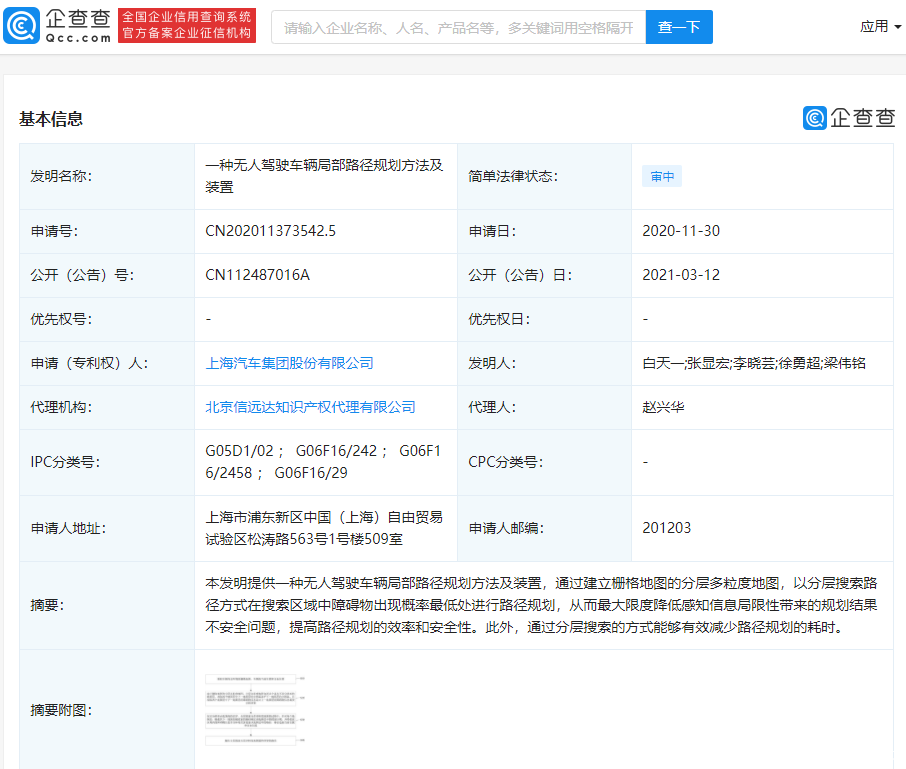
Task: Click the CPC分类号 field label
Action: [506, 462]
